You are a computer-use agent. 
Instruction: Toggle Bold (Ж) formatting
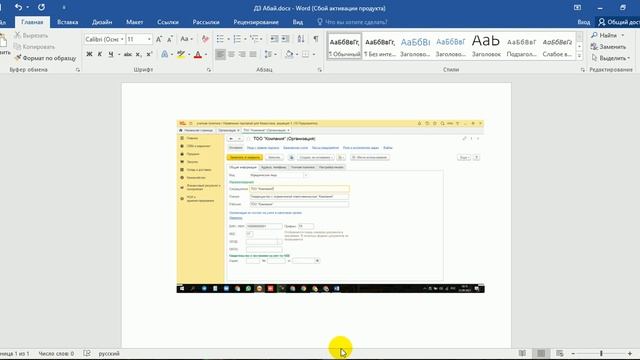89,54
